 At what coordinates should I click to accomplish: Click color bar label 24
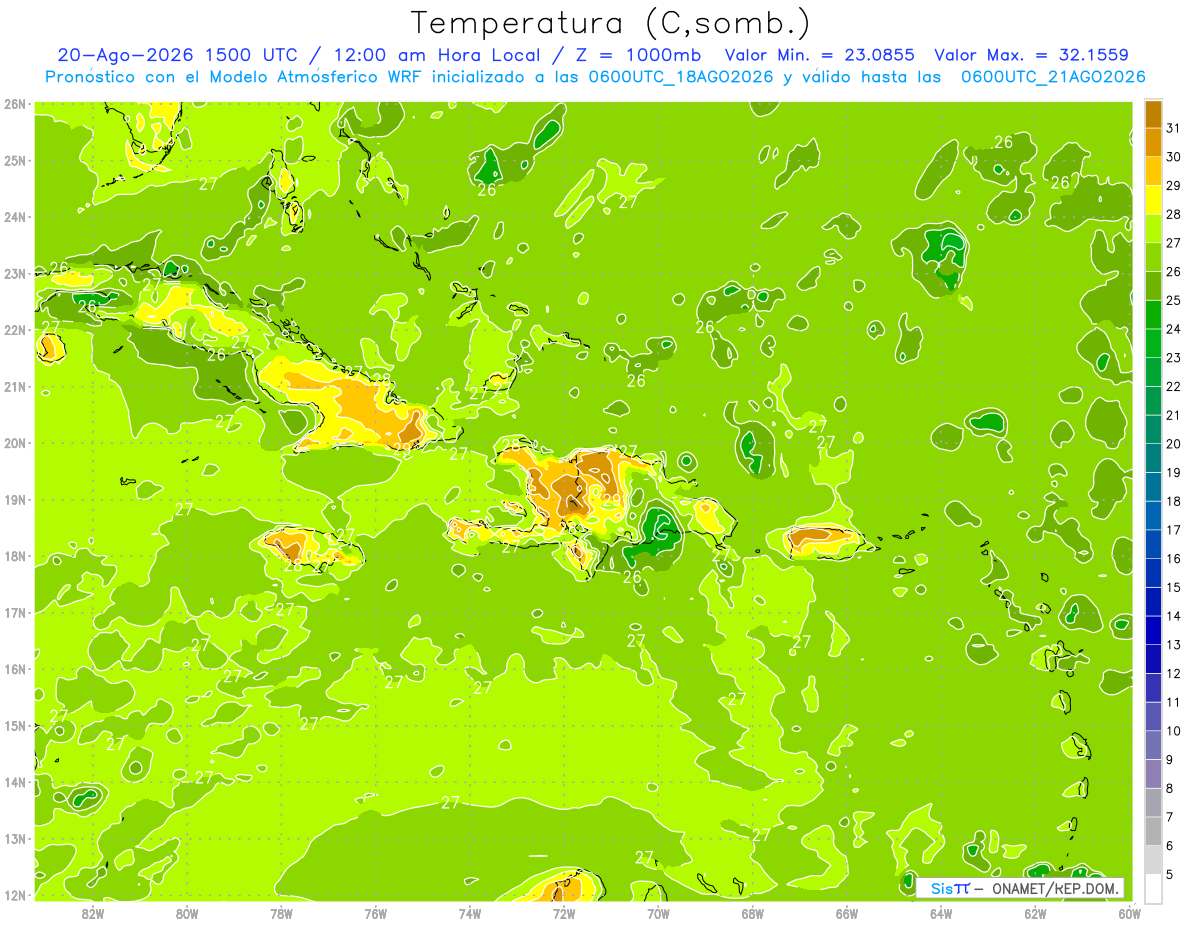click(x=1173, y=330)
